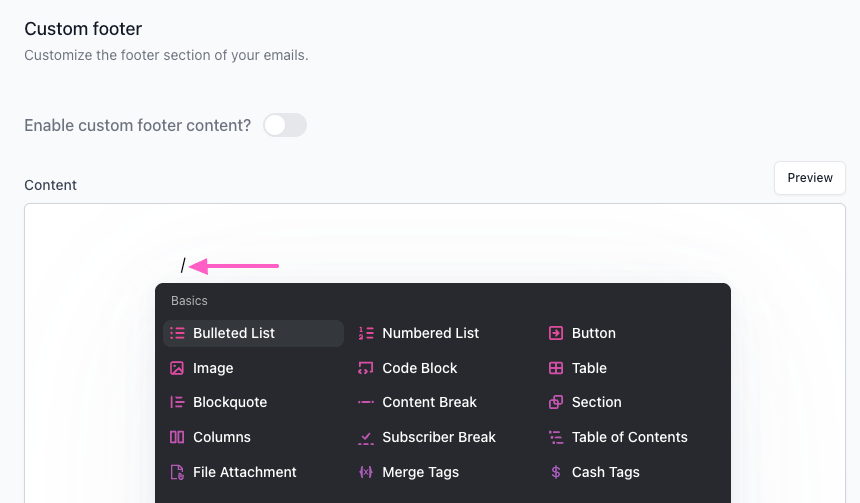The image size is (860, 503).
Task: Click the Blockquote icon
Action: coord(177,402)
